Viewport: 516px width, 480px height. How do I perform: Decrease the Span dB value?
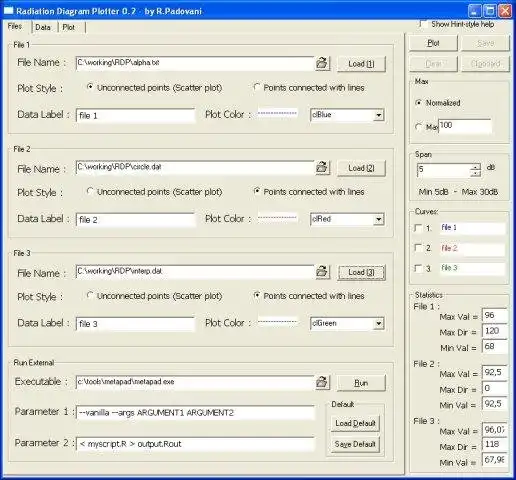pos(476,173)
